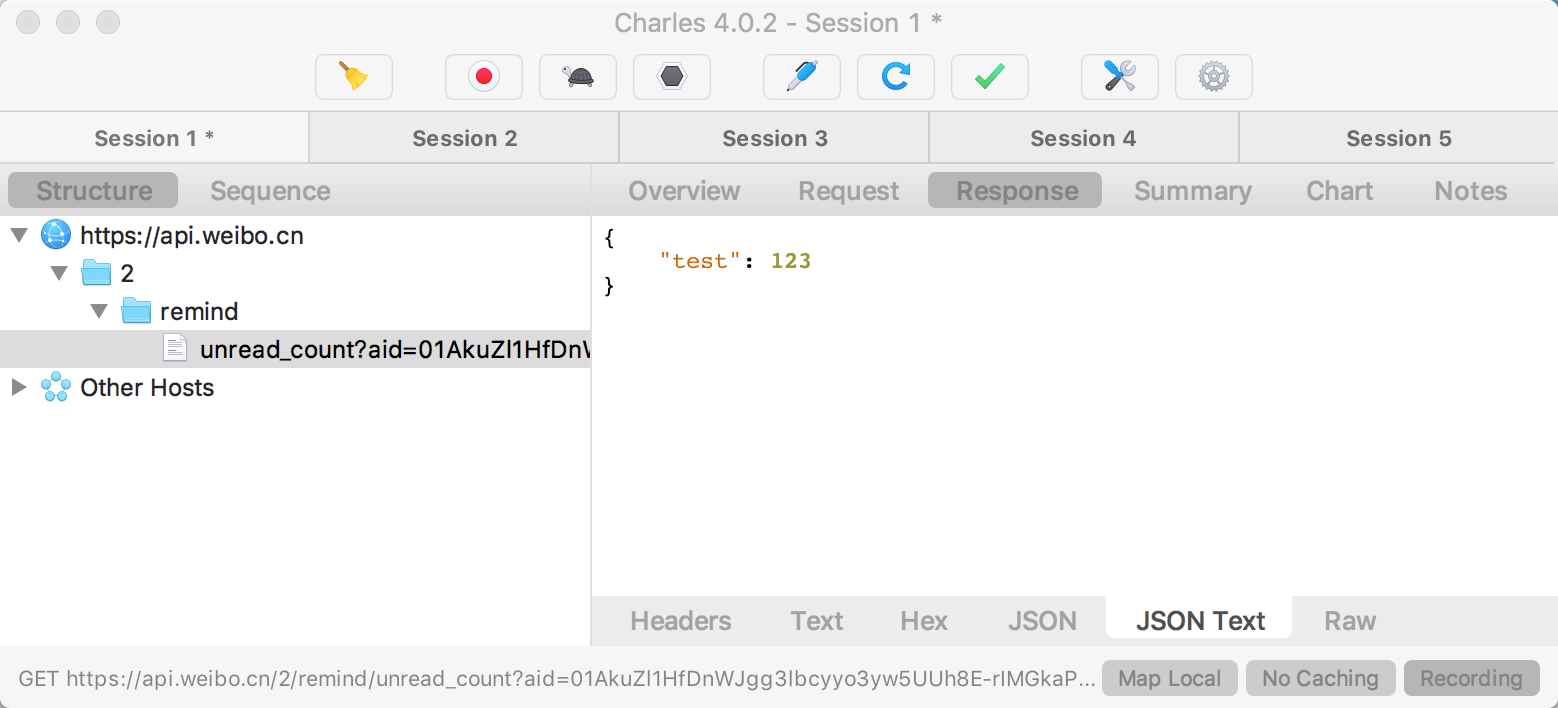Select the remind folder label

(199, 311)
